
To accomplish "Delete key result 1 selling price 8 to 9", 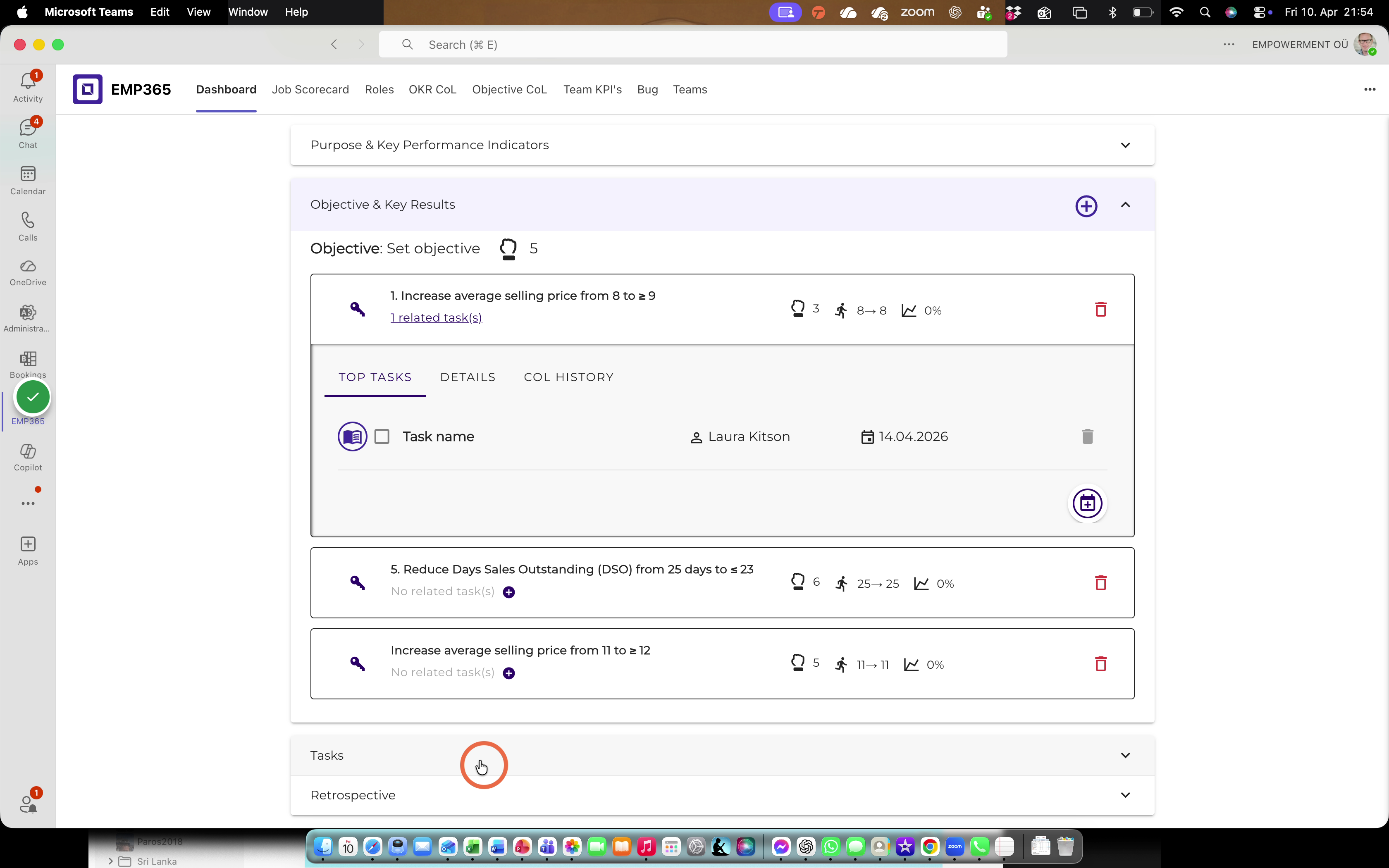I will coord(1100,310).
